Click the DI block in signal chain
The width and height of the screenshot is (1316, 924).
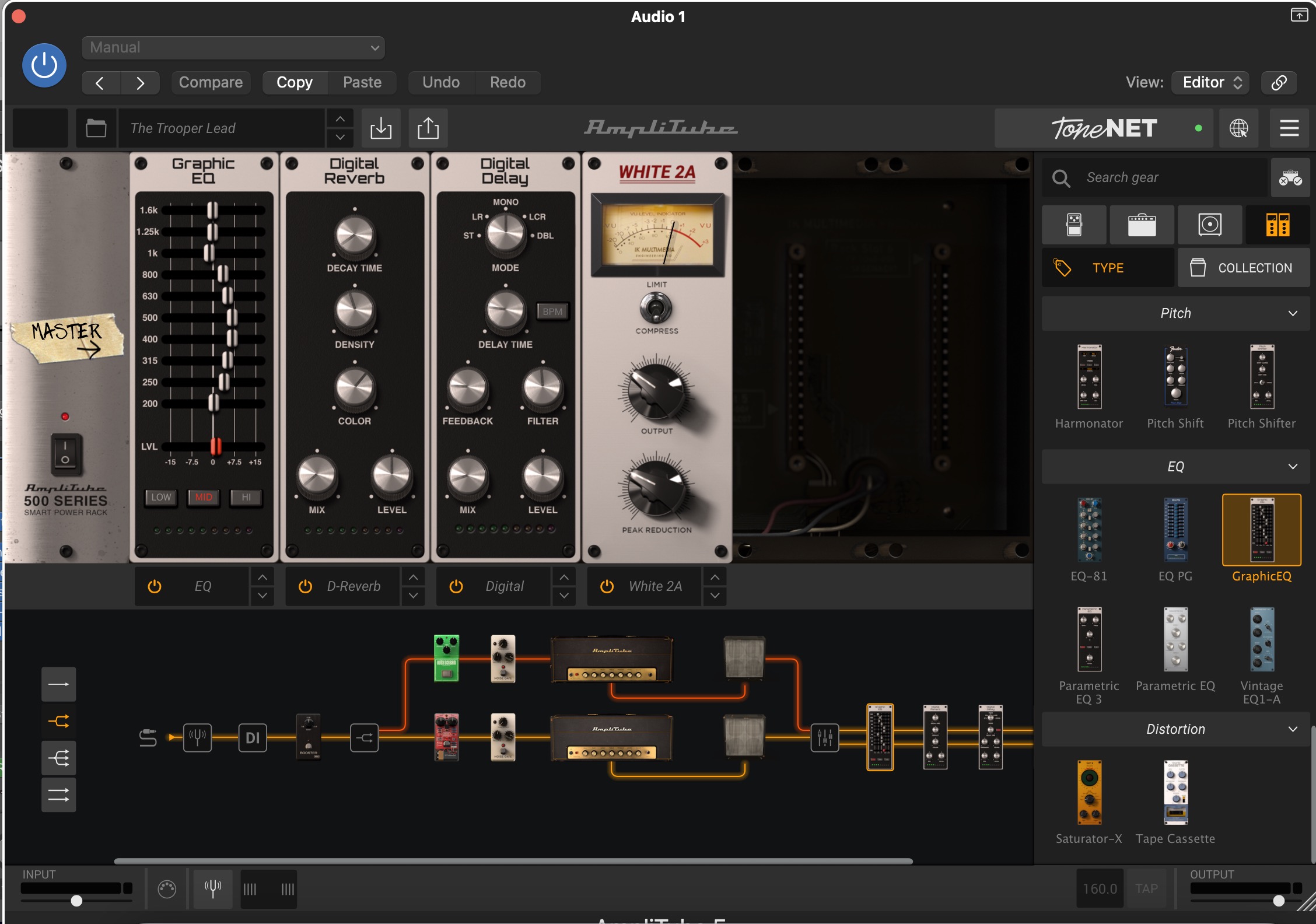(252, 738)
